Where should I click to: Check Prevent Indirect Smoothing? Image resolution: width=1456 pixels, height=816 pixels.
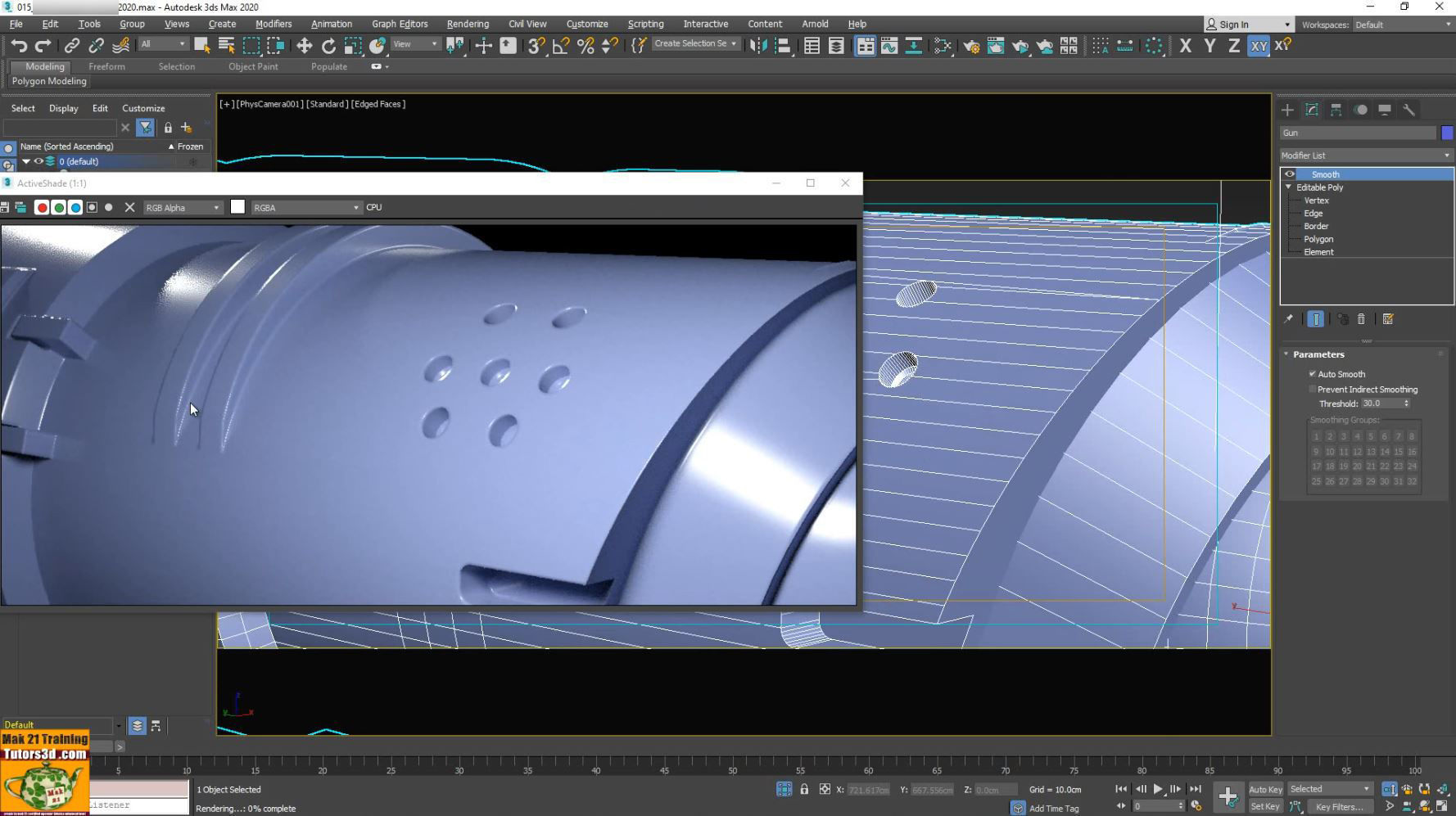(x=1313, y=389)
